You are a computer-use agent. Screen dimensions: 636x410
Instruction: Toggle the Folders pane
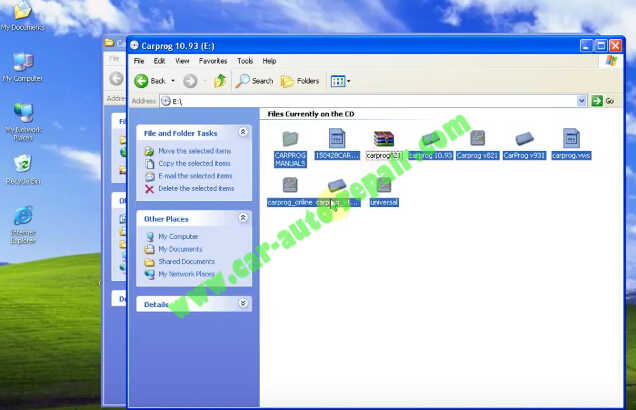click(x=300, y=81)
